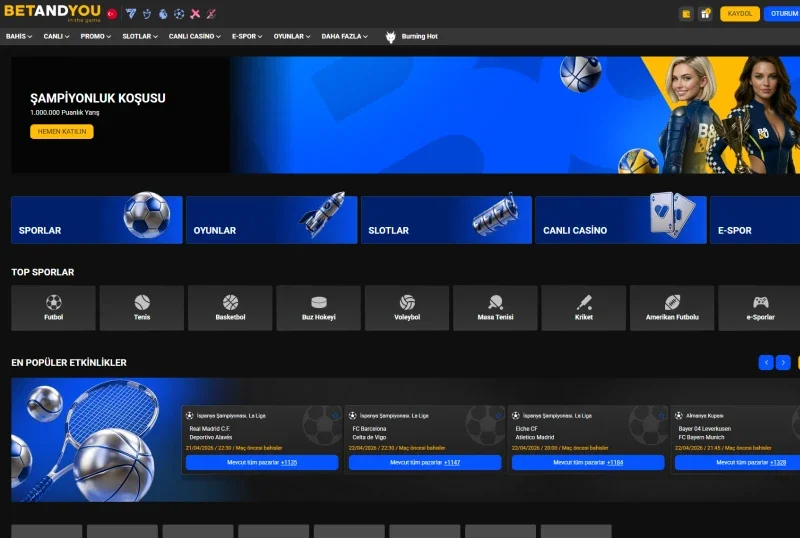Click the BETANDYOU logo
Viewport: 800px width, 538px height.
[53, 13]
